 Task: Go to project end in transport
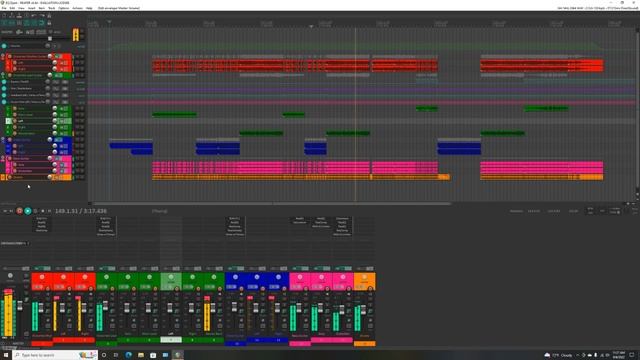coord(11,211)
